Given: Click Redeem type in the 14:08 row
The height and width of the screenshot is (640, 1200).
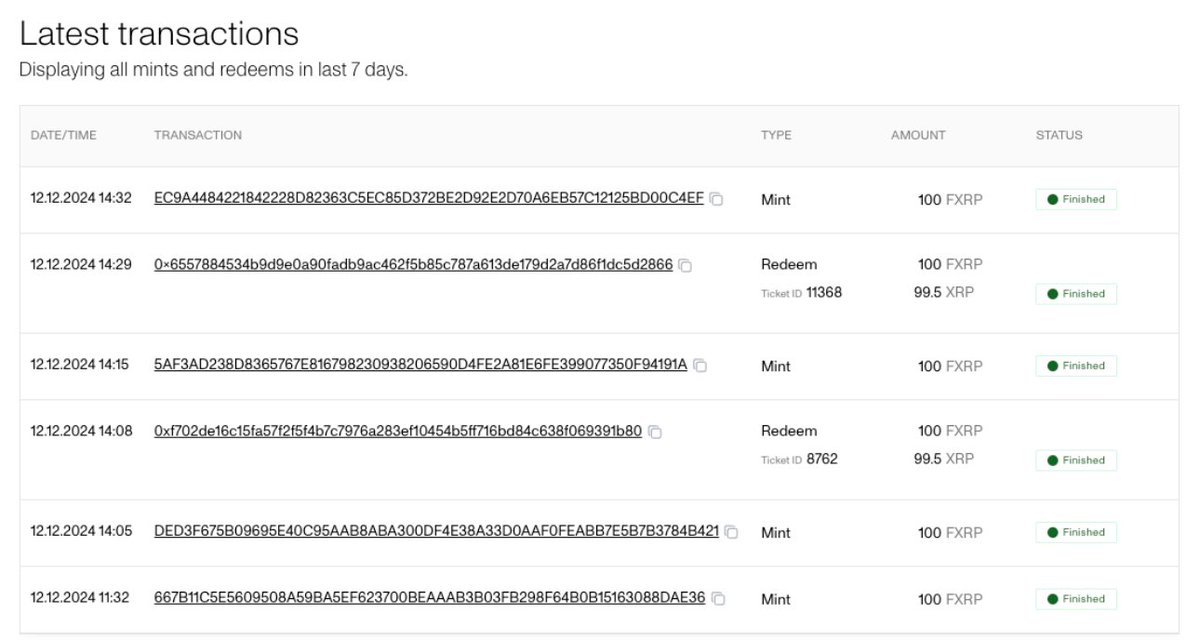Looking at the screenshot, I should 789,431.
